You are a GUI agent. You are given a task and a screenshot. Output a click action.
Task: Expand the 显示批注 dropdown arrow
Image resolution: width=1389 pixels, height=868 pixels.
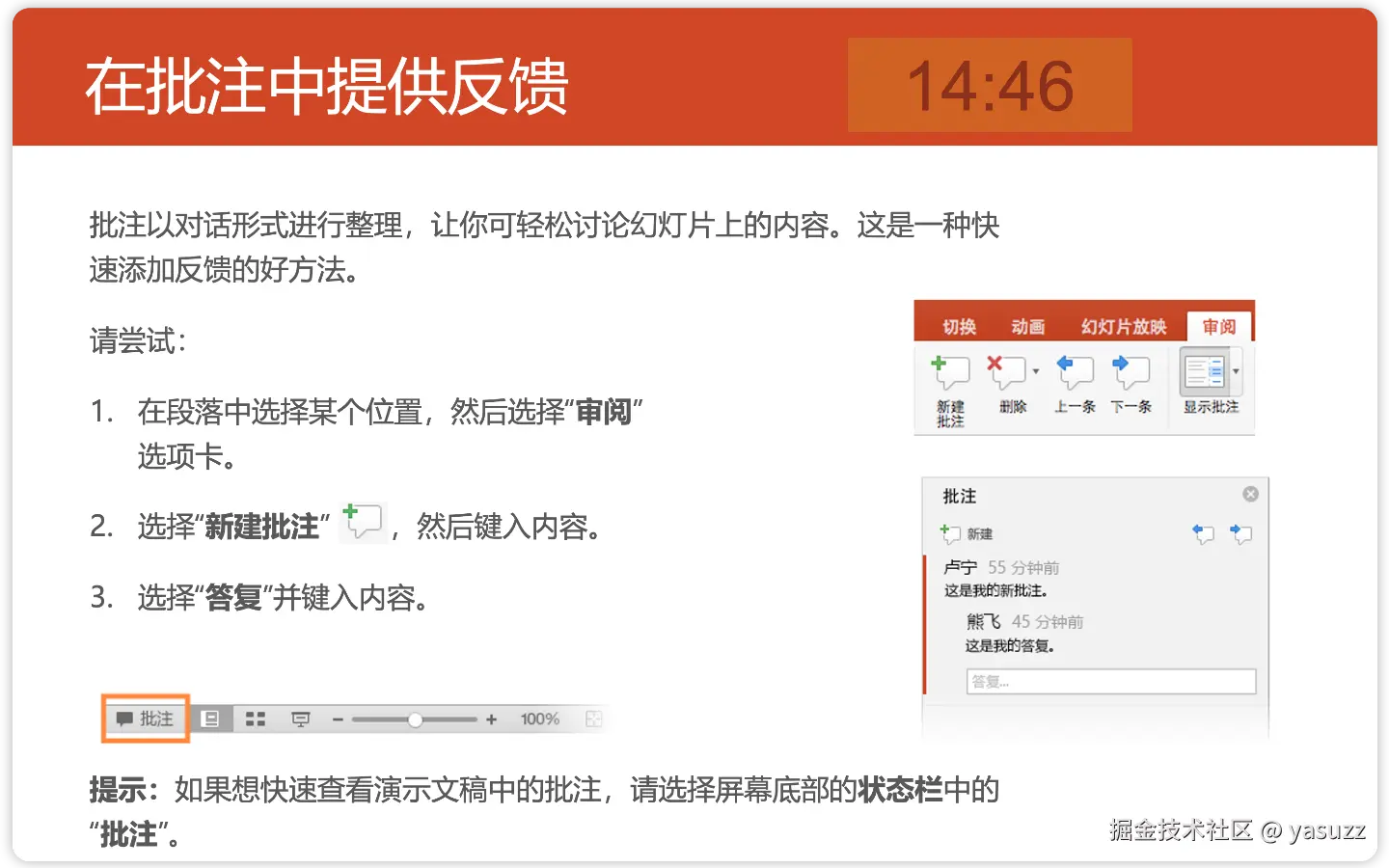point(1236,371)
